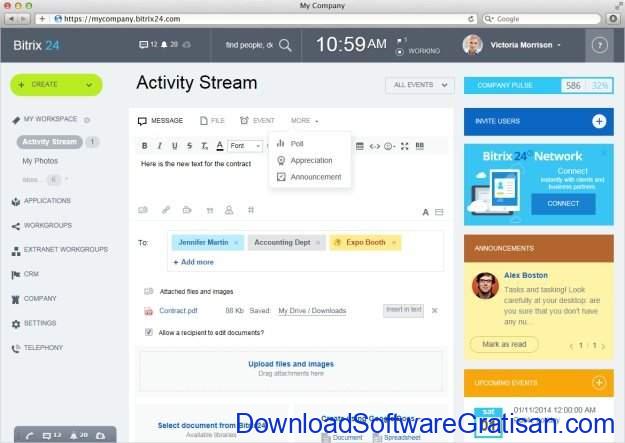The height and width of the screenshot is (443, 625).
Task: Open the My Drive / Downloads link
Action: click(312, 311)
